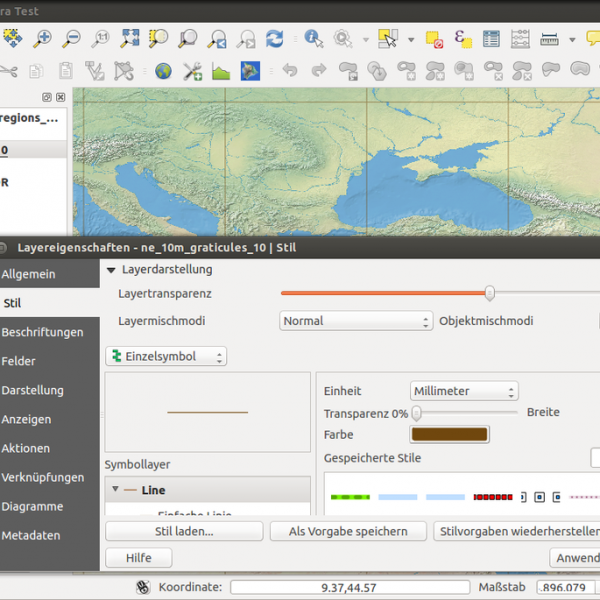Open the Run Feature Action dropdown arrow

coord(366,39)
